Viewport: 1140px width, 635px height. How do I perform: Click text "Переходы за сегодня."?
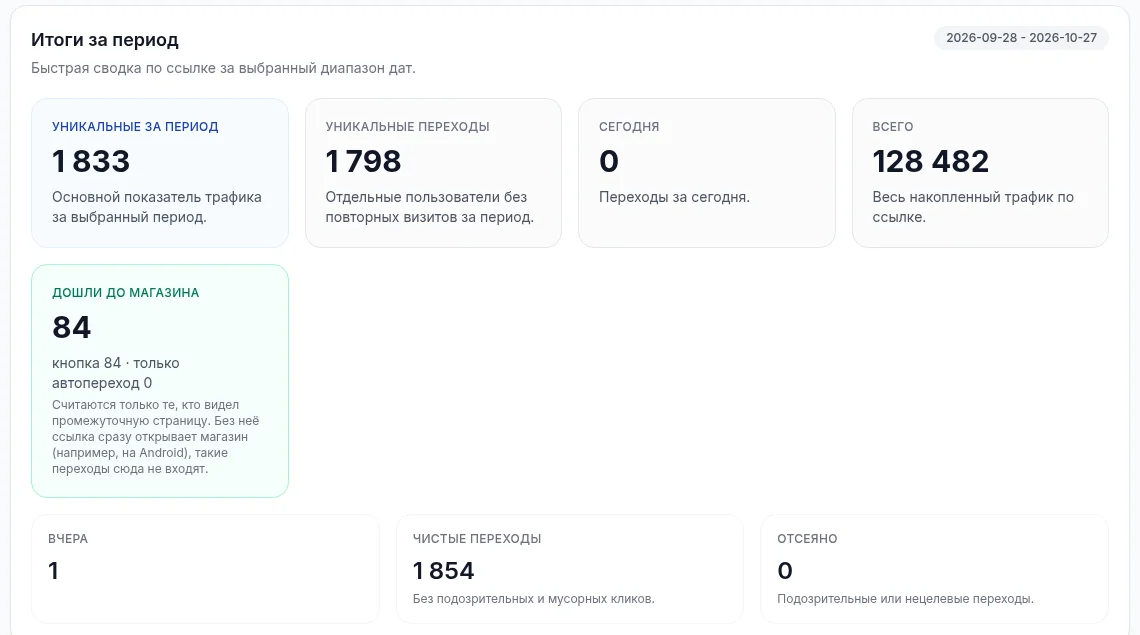click(674, 197)
